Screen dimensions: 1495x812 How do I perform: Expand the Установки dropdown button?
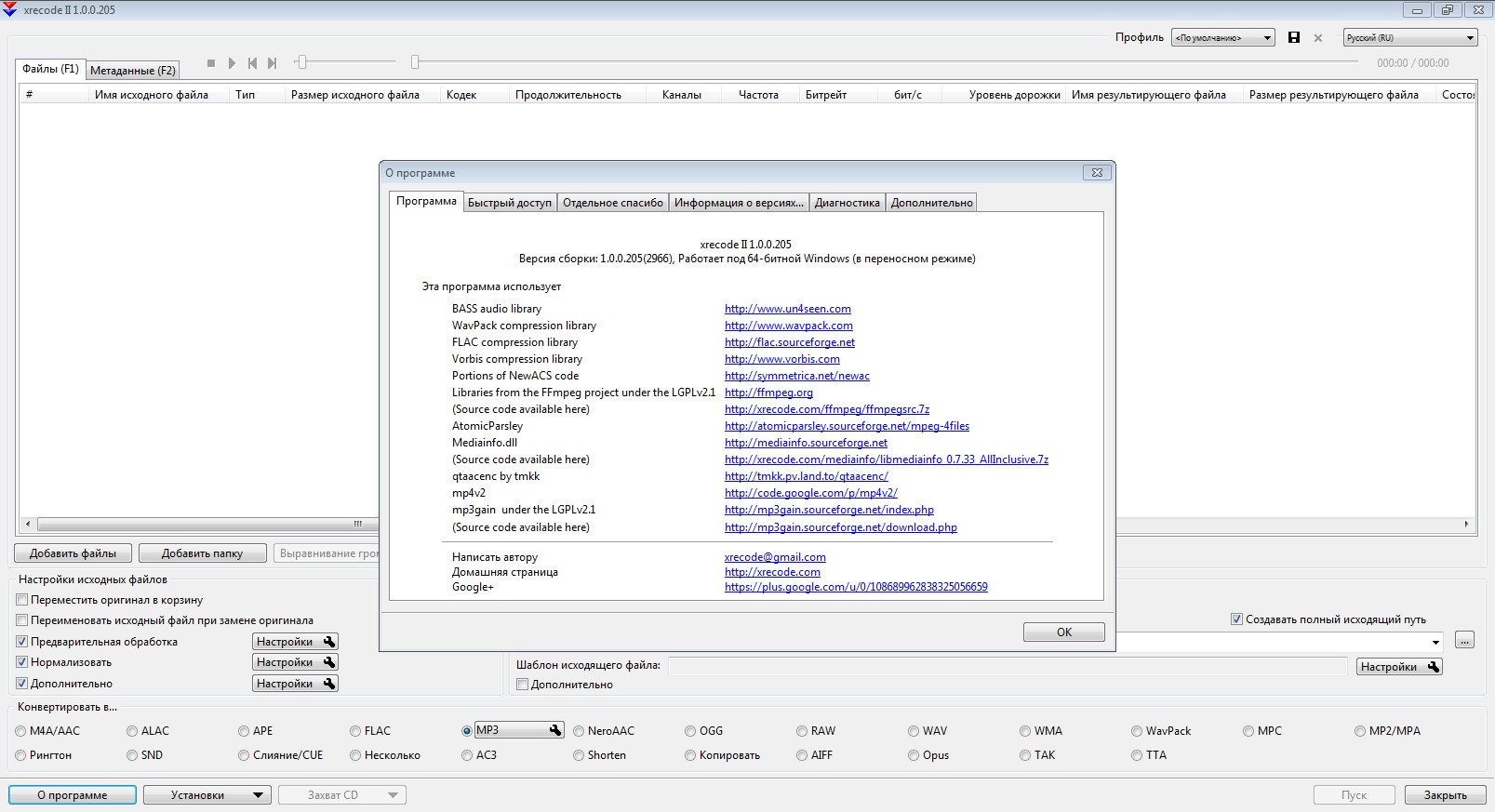pos(259,795)
